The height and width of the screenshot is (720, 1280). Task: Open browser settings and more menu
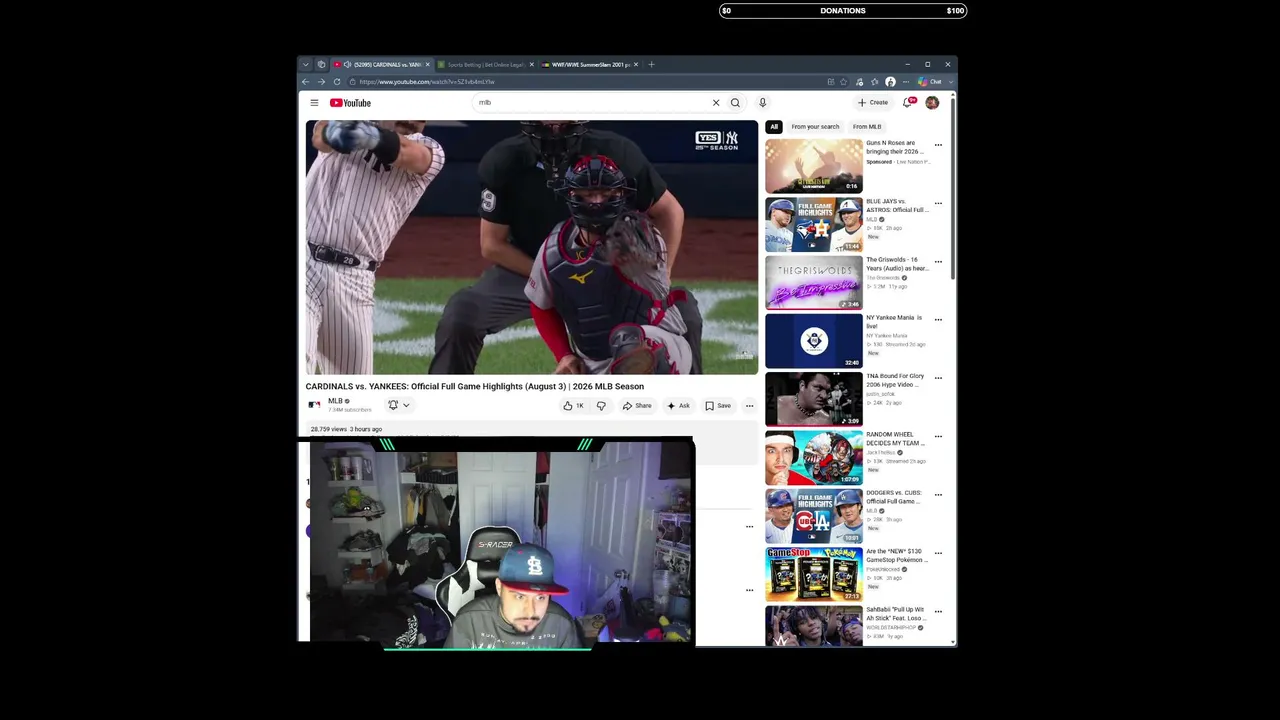pos(906,82)
